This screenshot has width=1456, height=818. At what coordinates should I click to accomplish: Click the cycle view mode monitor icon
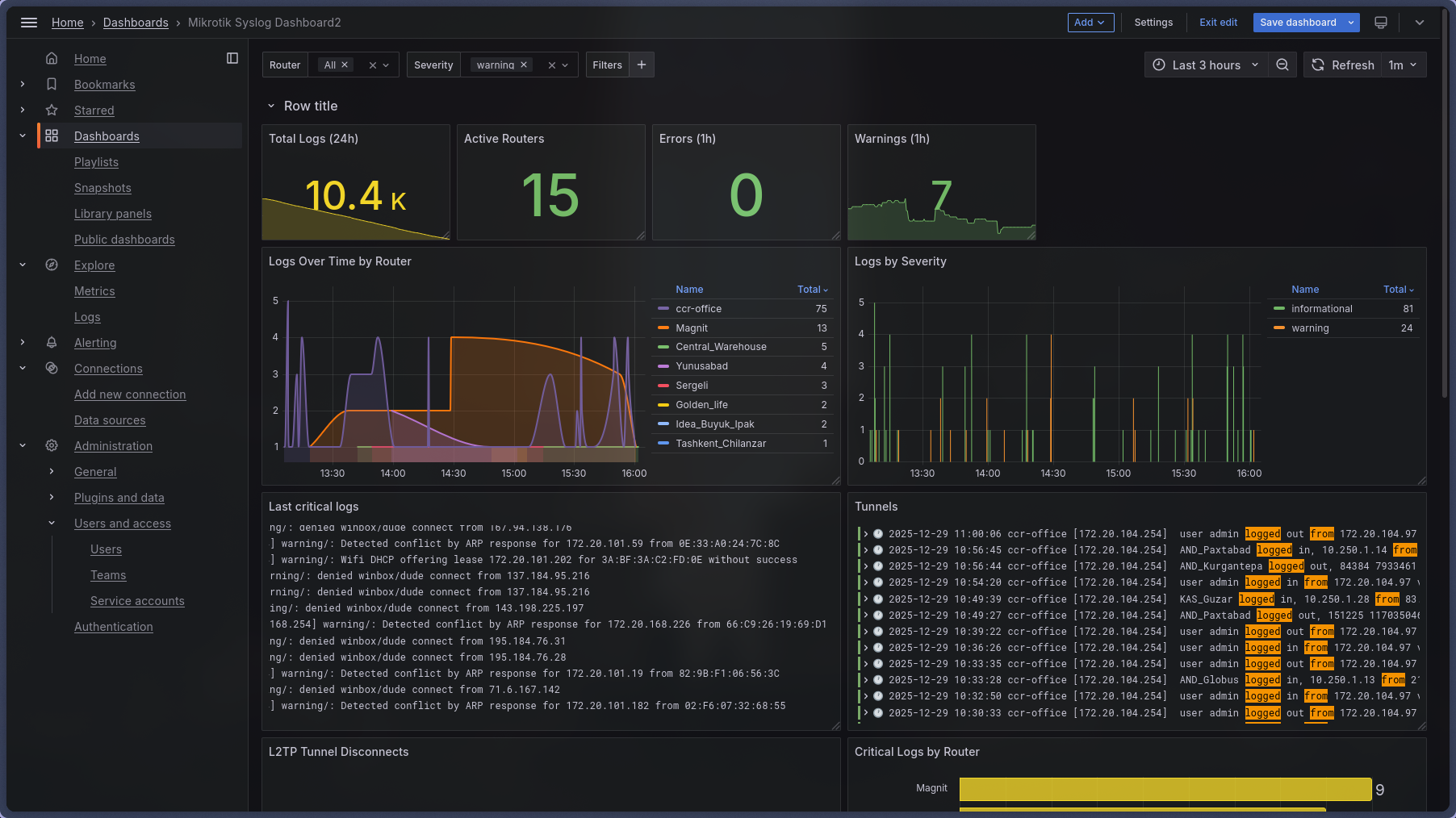[1380, 23]
